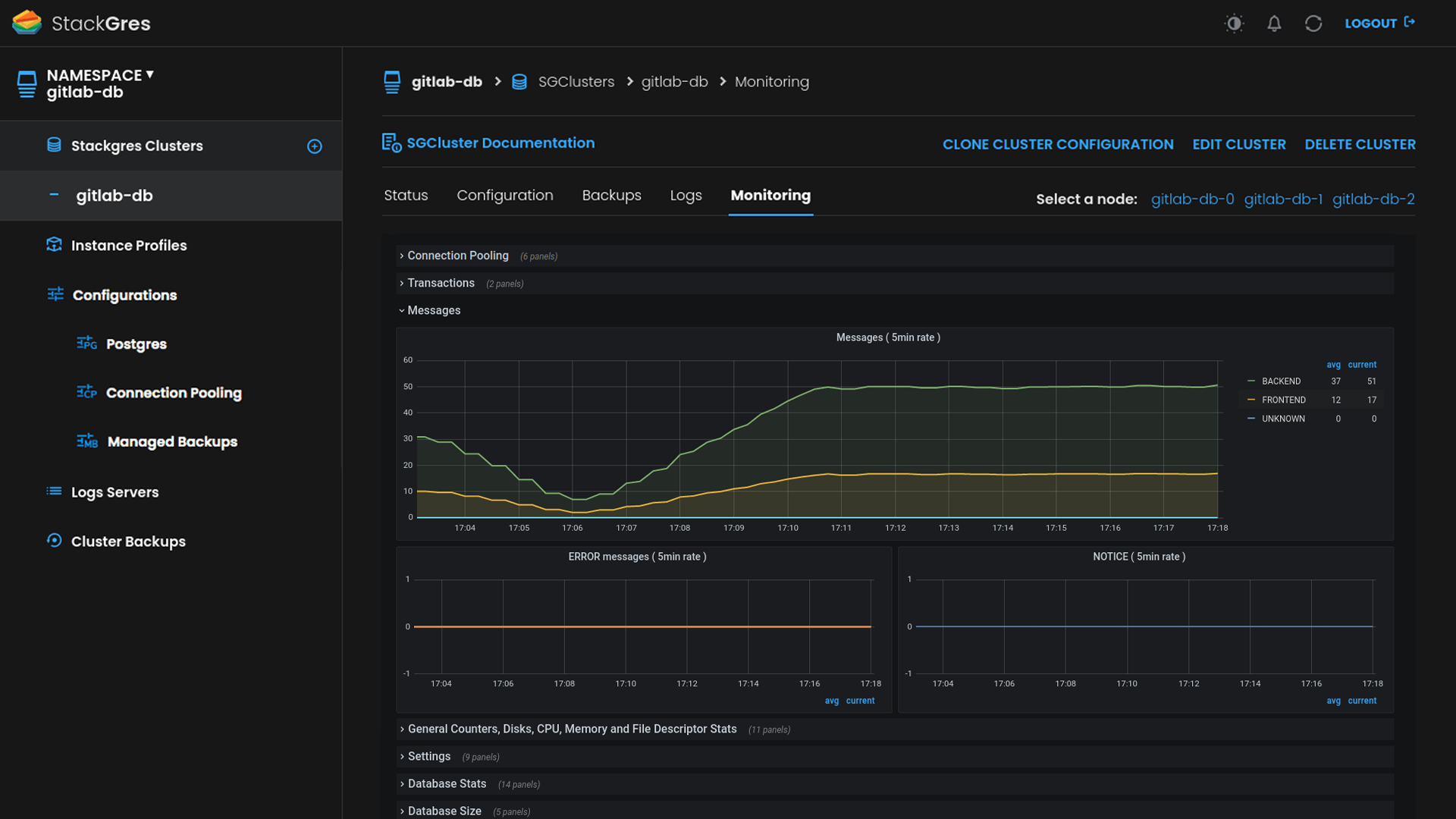Click the Connection Pooling config icon
Screen dimensions: 1456x819
click(x=86, y=391)
